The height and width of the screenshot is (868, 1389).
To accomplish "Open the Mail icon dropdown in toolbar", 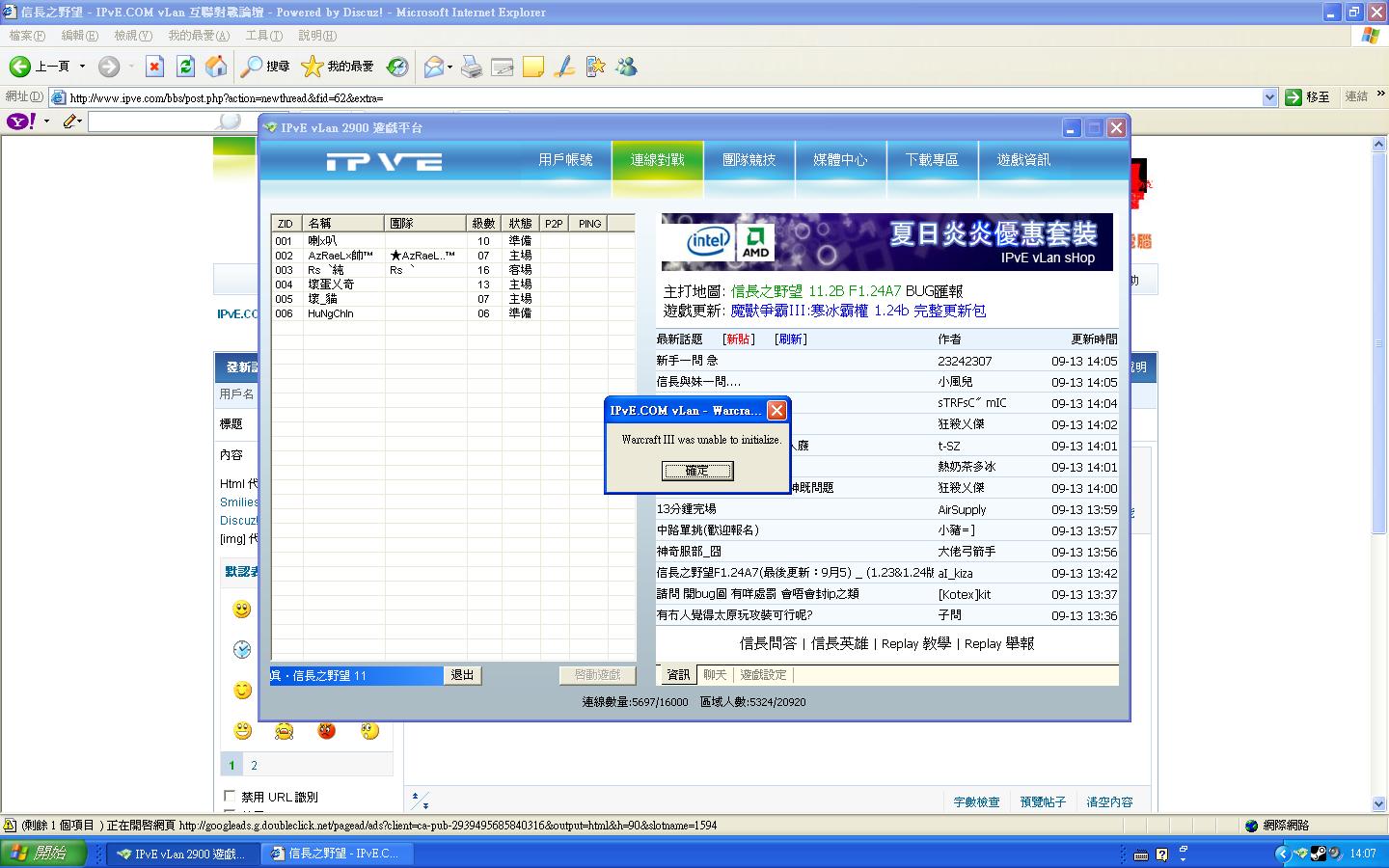I will 449,67.
